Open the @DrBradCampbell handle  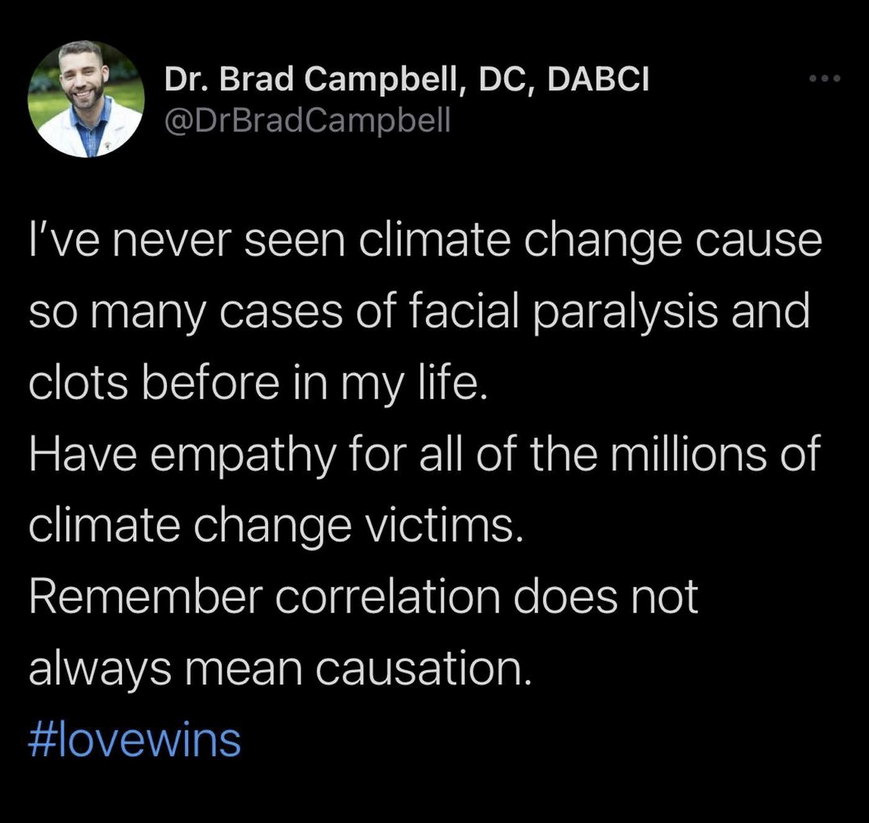(308, 121)
